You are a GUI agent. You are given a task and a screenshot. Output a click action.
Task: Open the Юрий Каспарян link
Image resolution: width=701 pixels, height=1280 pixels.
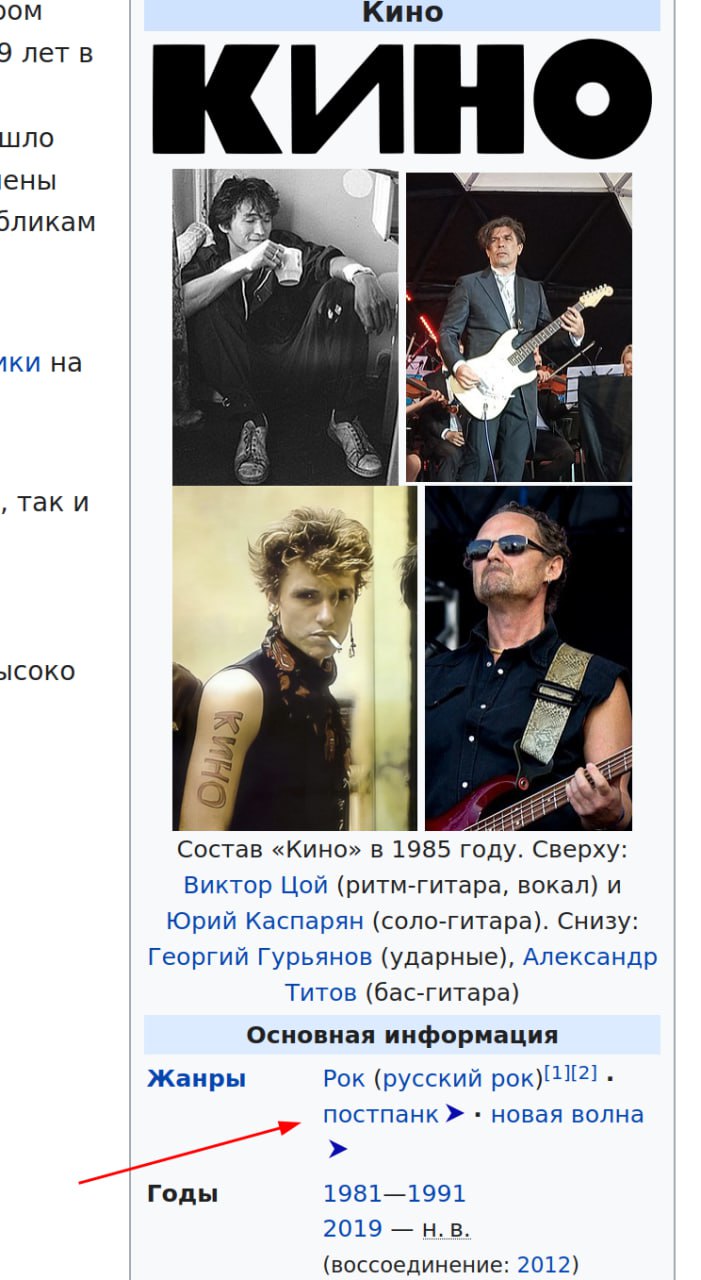pos(266,921)
